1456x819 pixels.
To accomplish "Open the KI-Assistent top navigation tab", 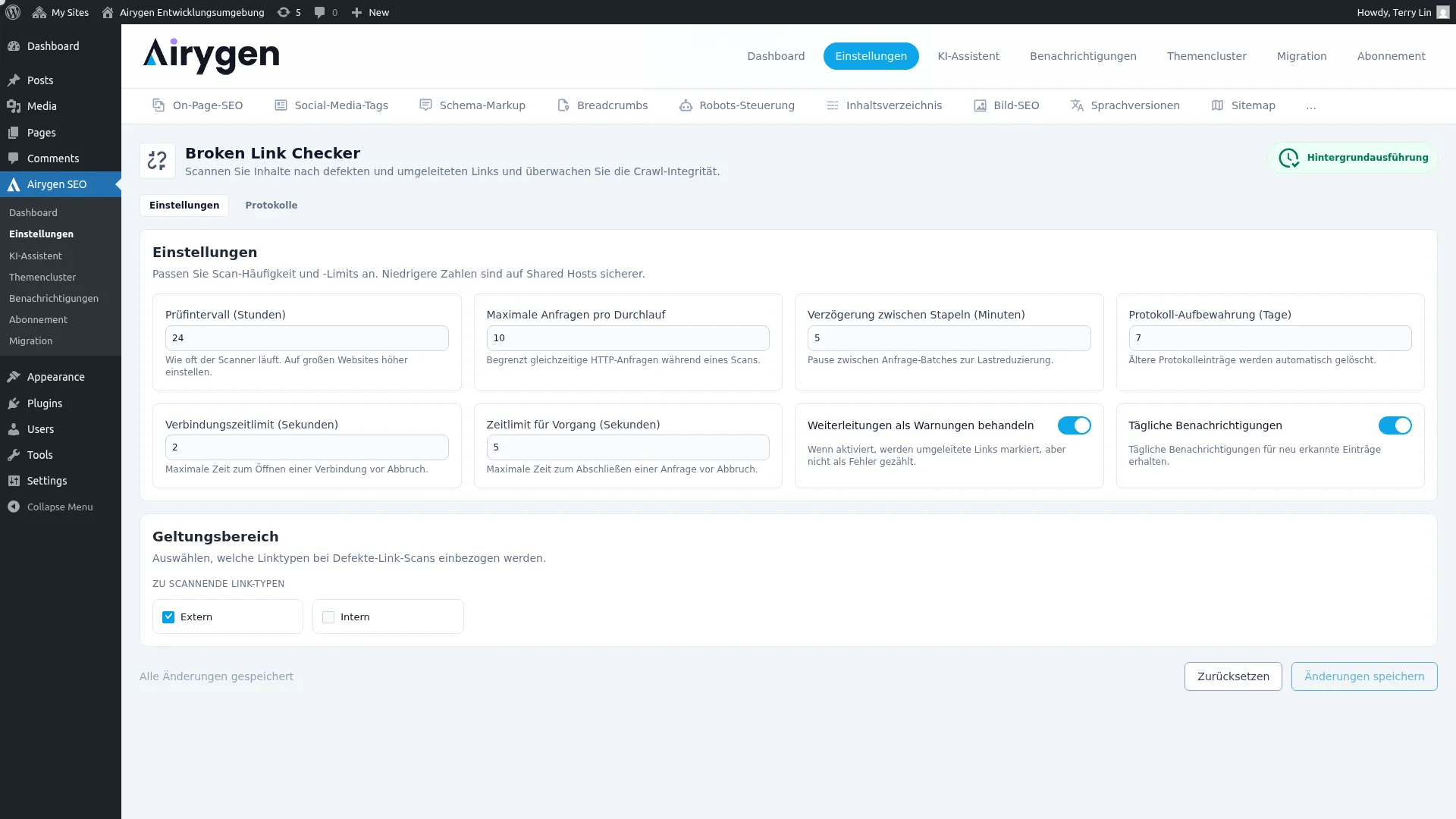I will (968, 56).
